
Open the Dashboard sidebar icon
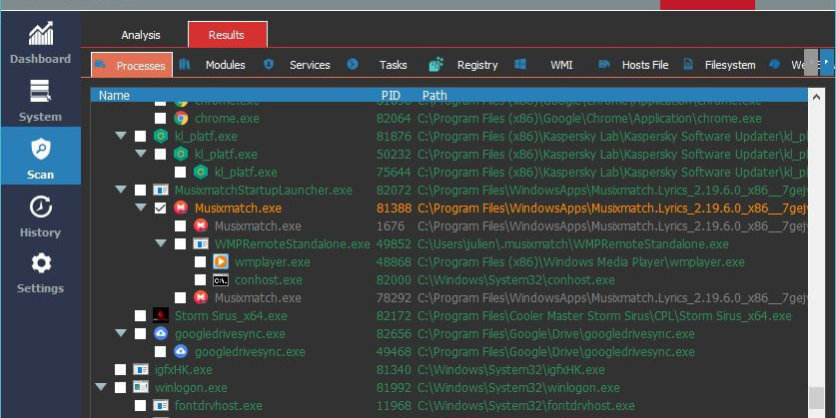(x=40, y=36)
